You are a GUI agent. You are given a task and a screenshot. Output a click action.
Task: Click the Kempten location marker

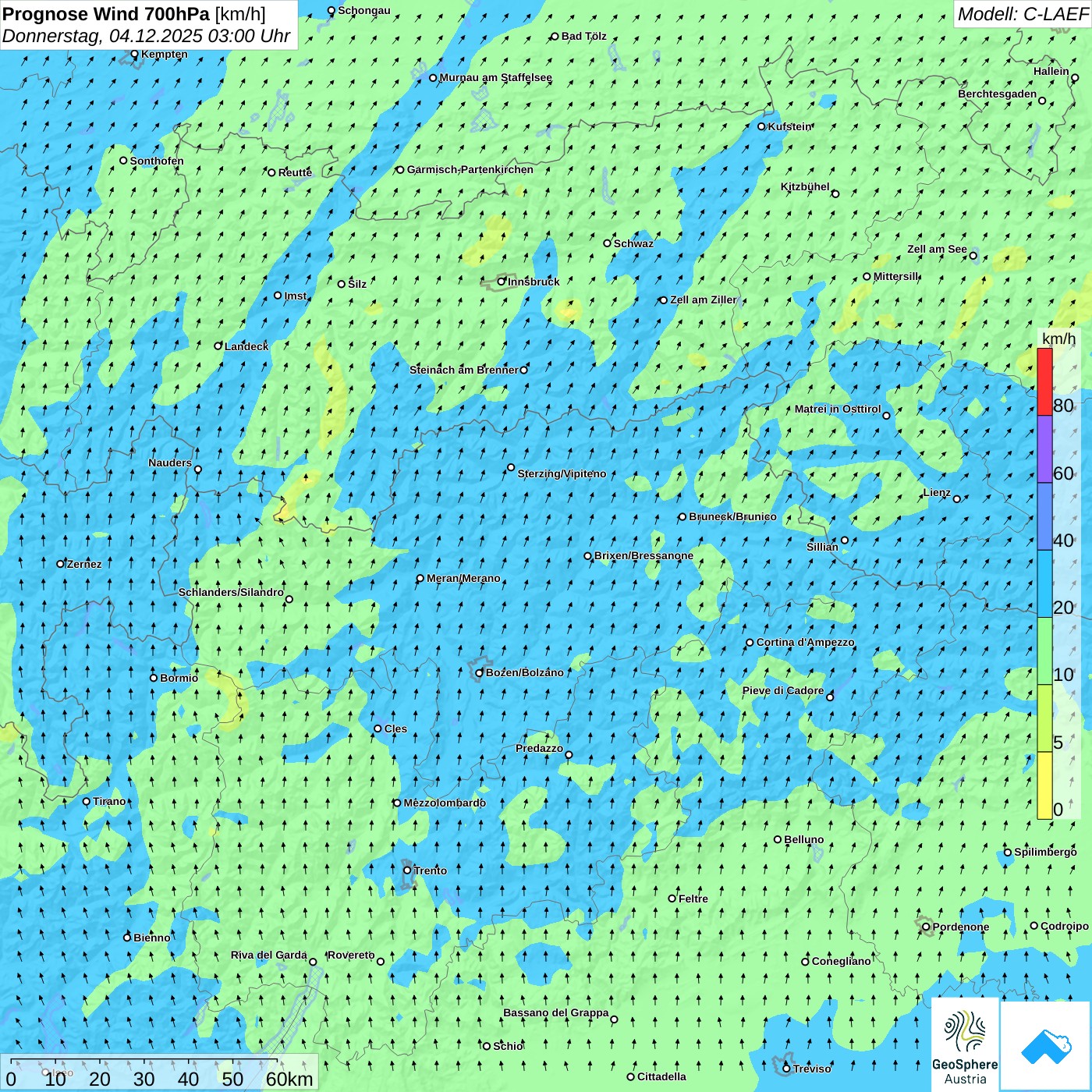[134, 55]
